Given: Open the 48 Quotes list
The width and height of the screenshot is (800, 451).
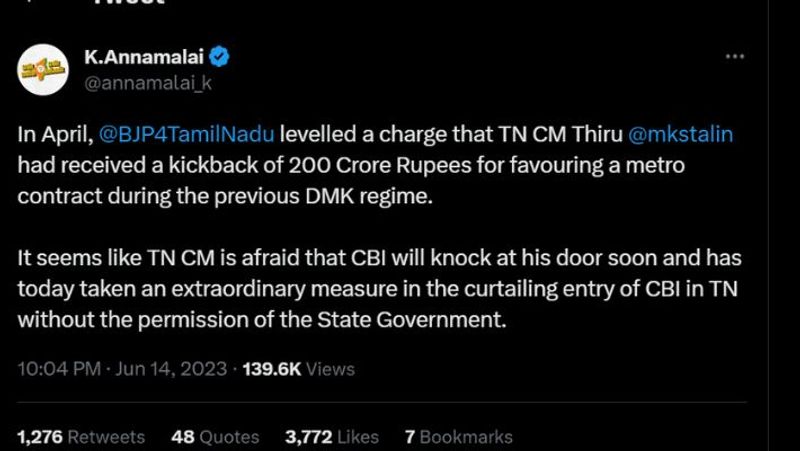Looking at the screenshot, I should tap(215, 437).
